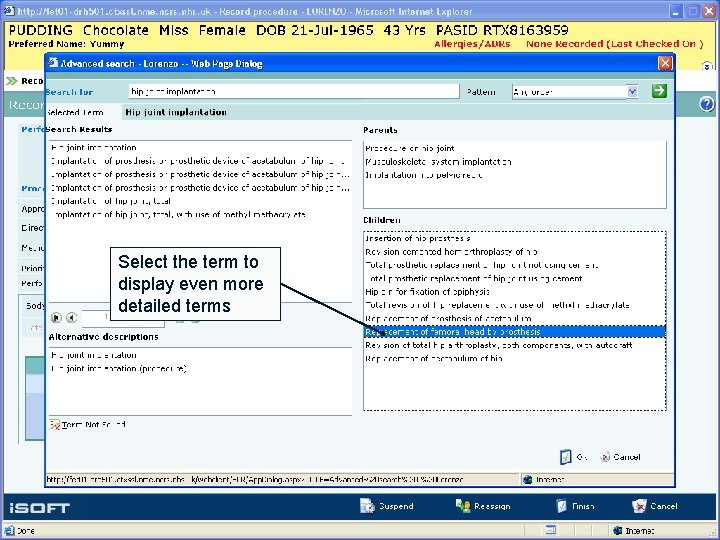Click Term Not Found link
Screen dimensions: 720x540
pyautogui.click(x=88, y=425)
